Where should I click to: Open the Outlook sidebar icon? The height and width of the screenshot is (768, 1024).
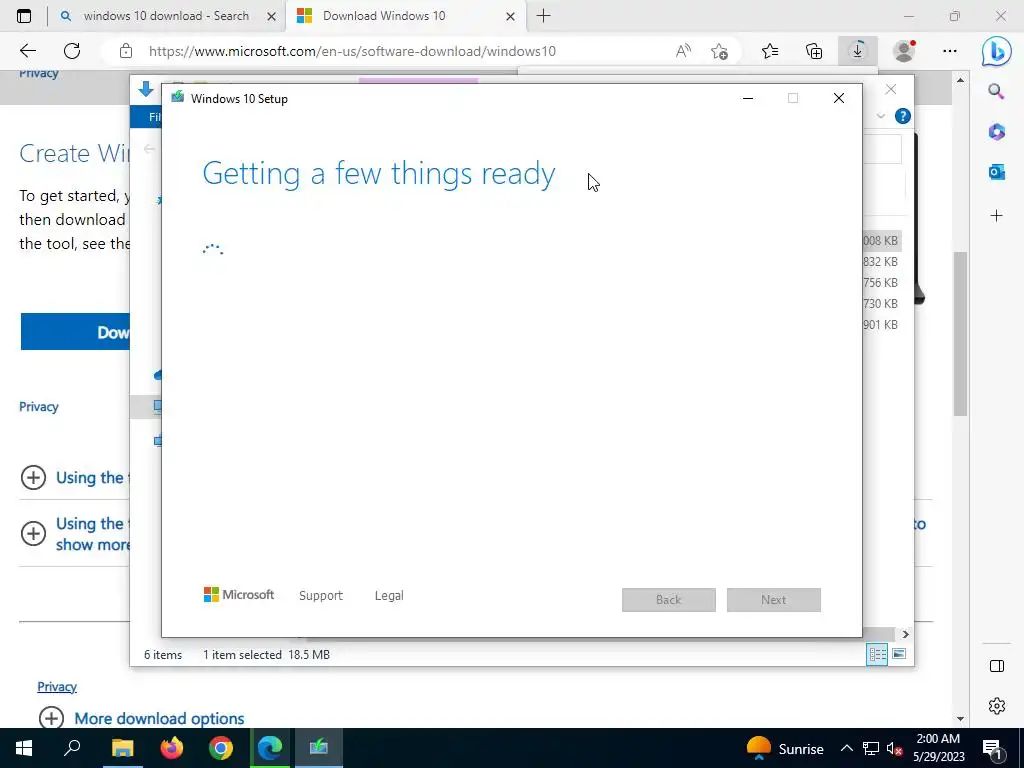click(996, 172)
